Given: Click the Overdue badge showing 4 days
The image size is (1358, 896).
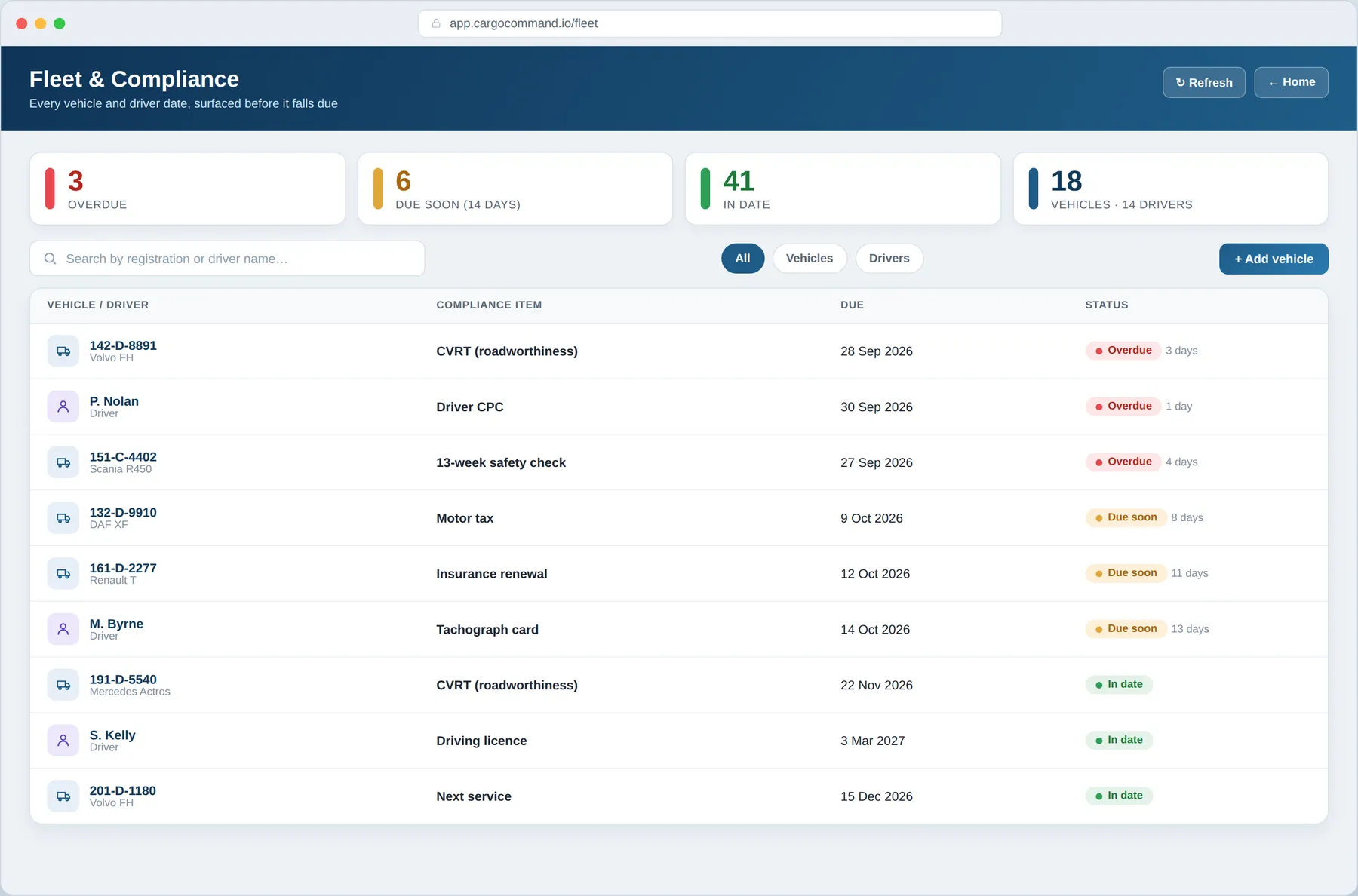Looking at the screenshot, I should pos(1123,462).
